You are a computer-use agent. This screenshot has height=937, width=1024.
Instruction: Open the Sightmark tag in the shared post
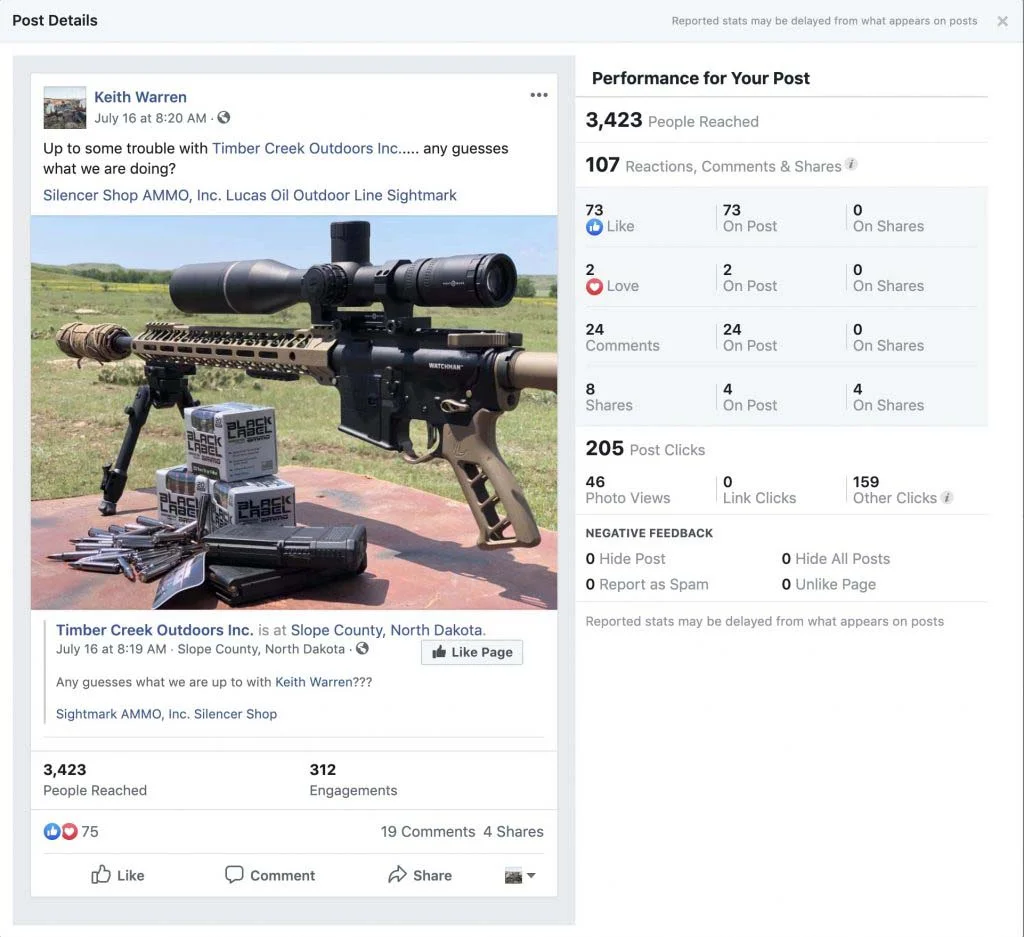(86, 714)
